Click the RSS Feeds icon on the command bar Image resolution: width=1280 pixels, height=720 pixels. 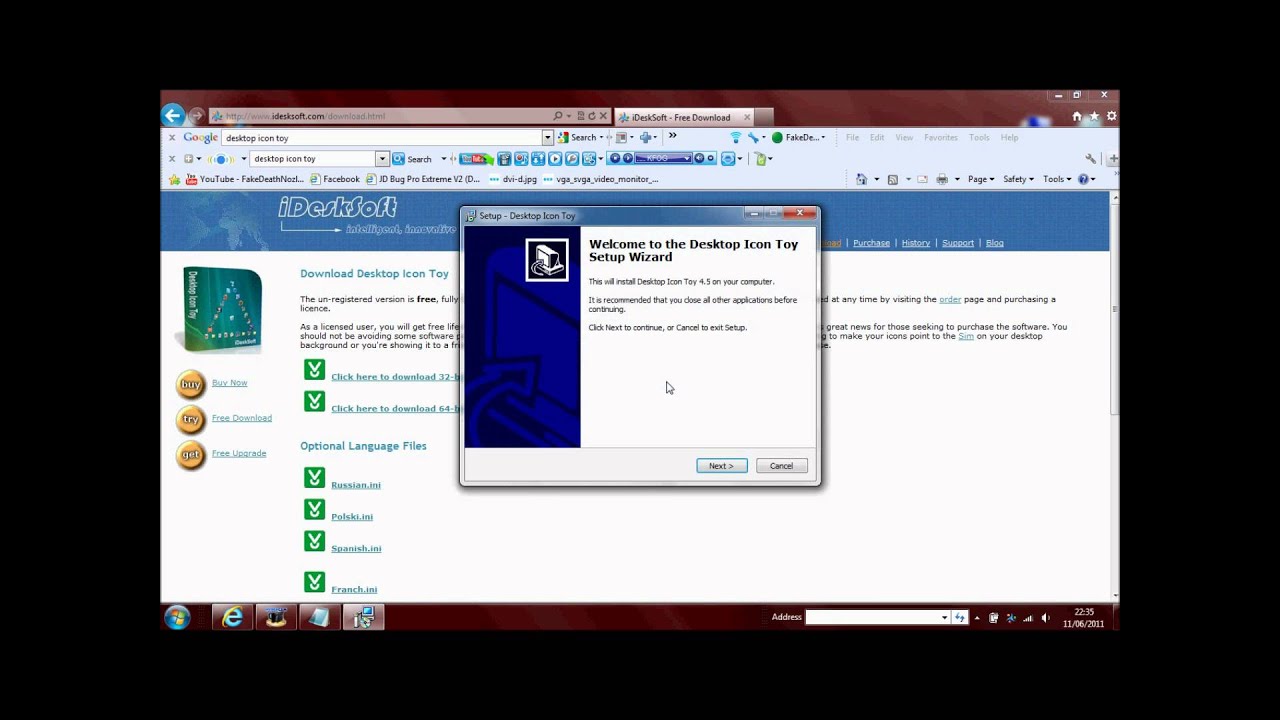pos(893,178)
